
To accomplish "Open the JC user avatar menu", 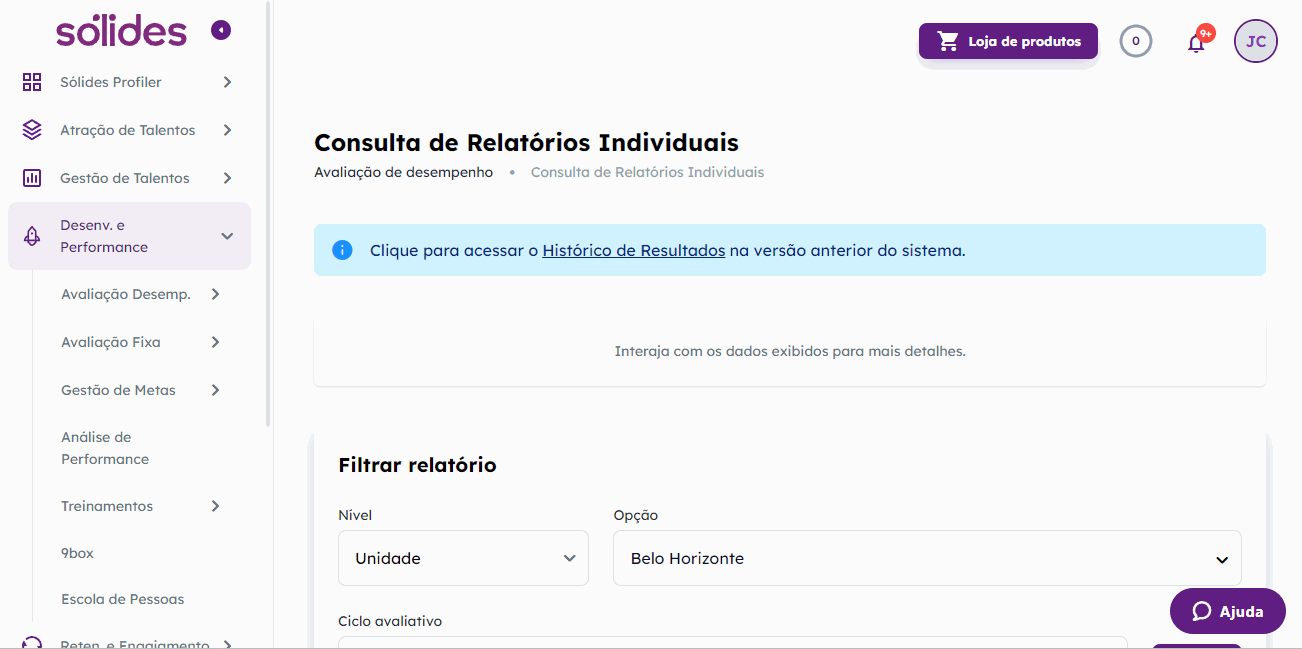I will tap(1256, 41).
